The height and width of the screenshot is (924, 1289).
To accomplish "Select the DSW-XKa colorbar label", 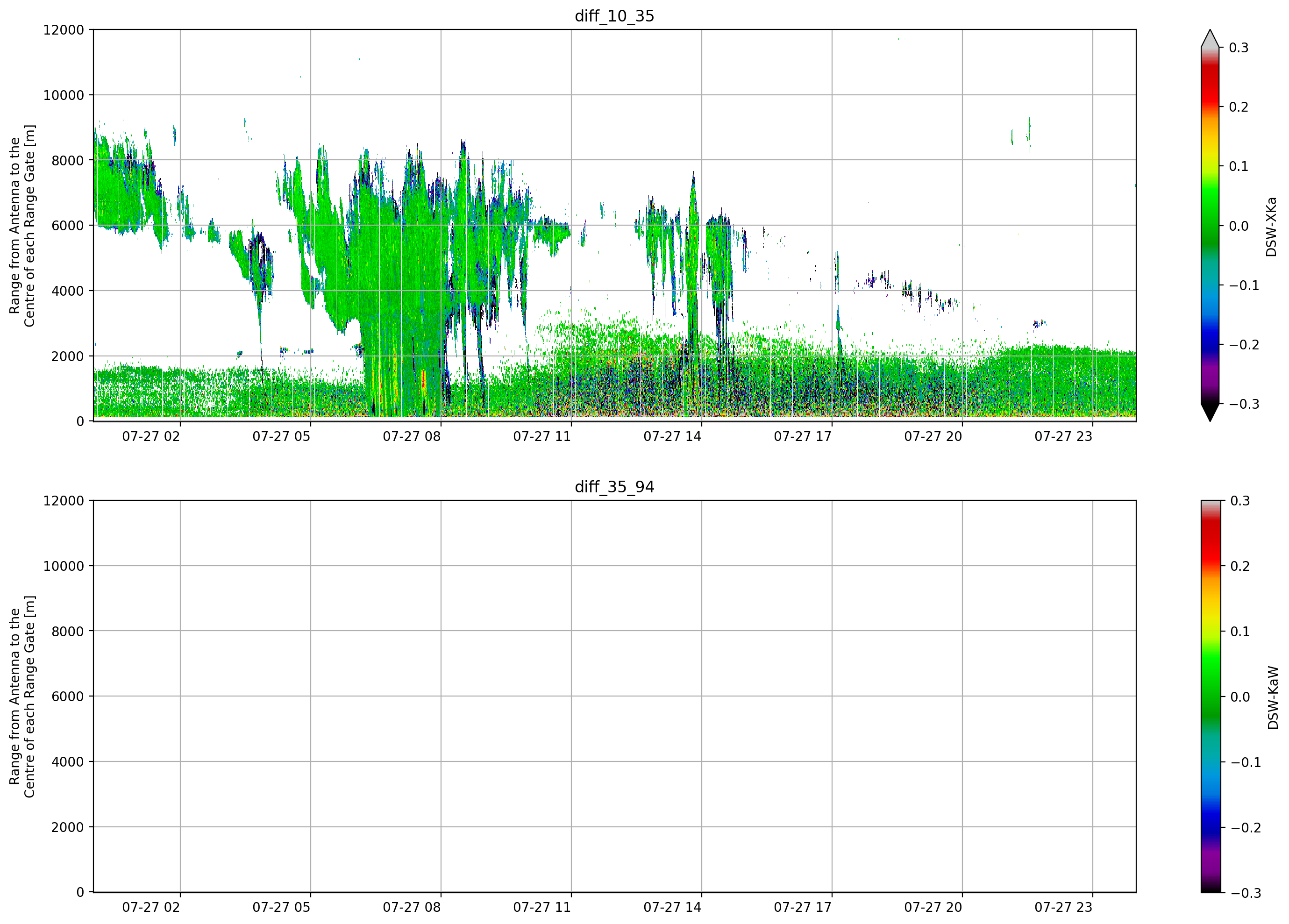I will [1271, 227].
